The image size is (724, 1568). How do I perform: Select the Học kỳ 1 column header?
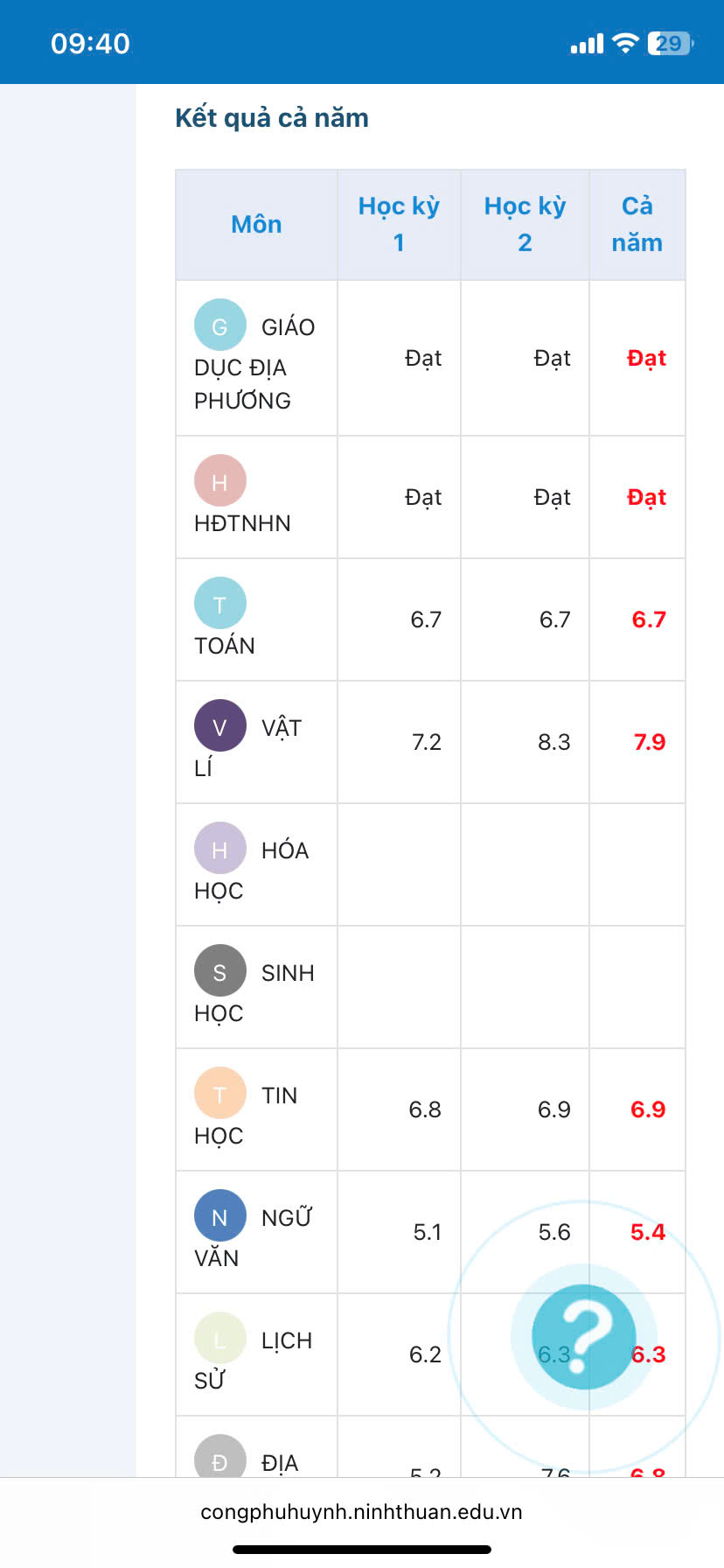pos(399,224)
